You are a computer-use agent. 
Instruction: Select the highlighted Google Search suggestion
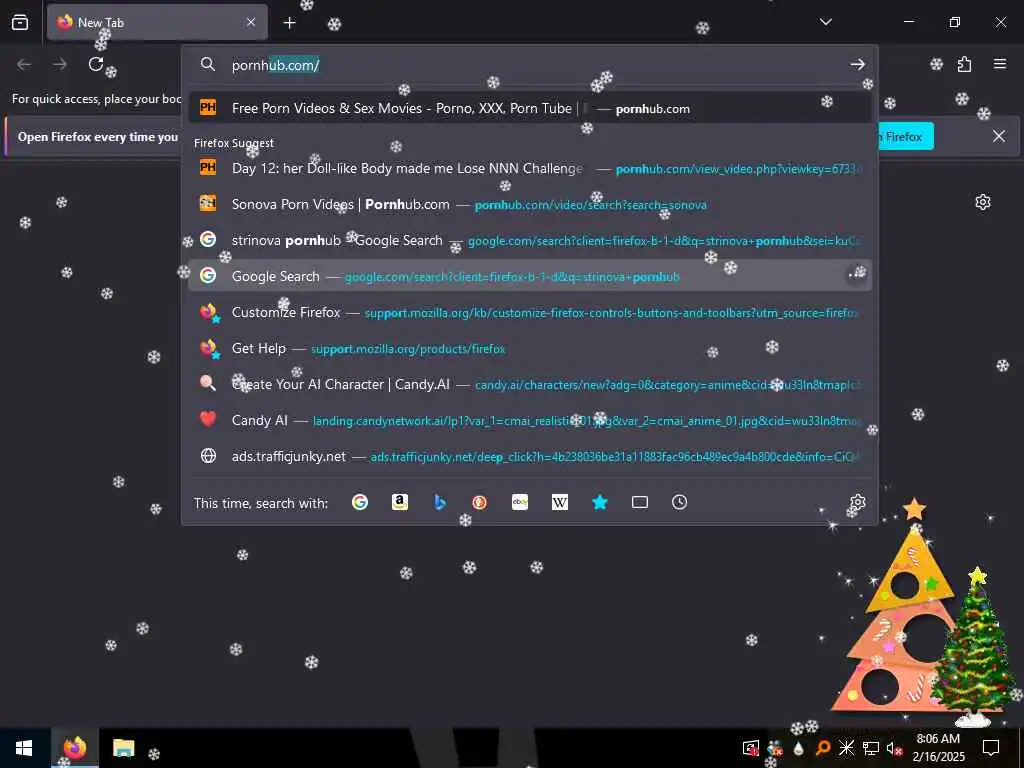point(530,276)
